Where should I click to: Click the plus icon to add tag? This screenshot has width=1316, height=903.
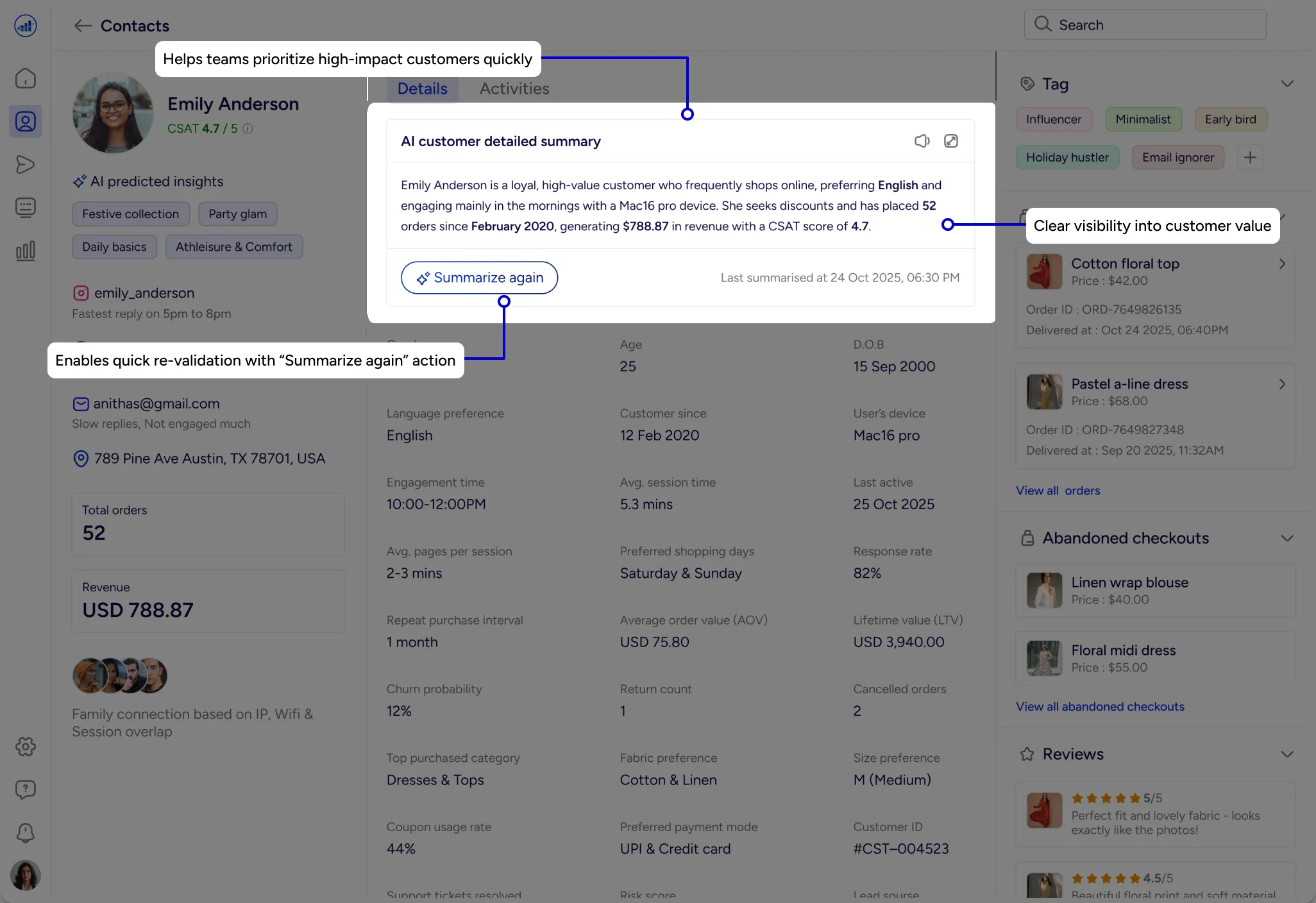[x=1250, y=157]
